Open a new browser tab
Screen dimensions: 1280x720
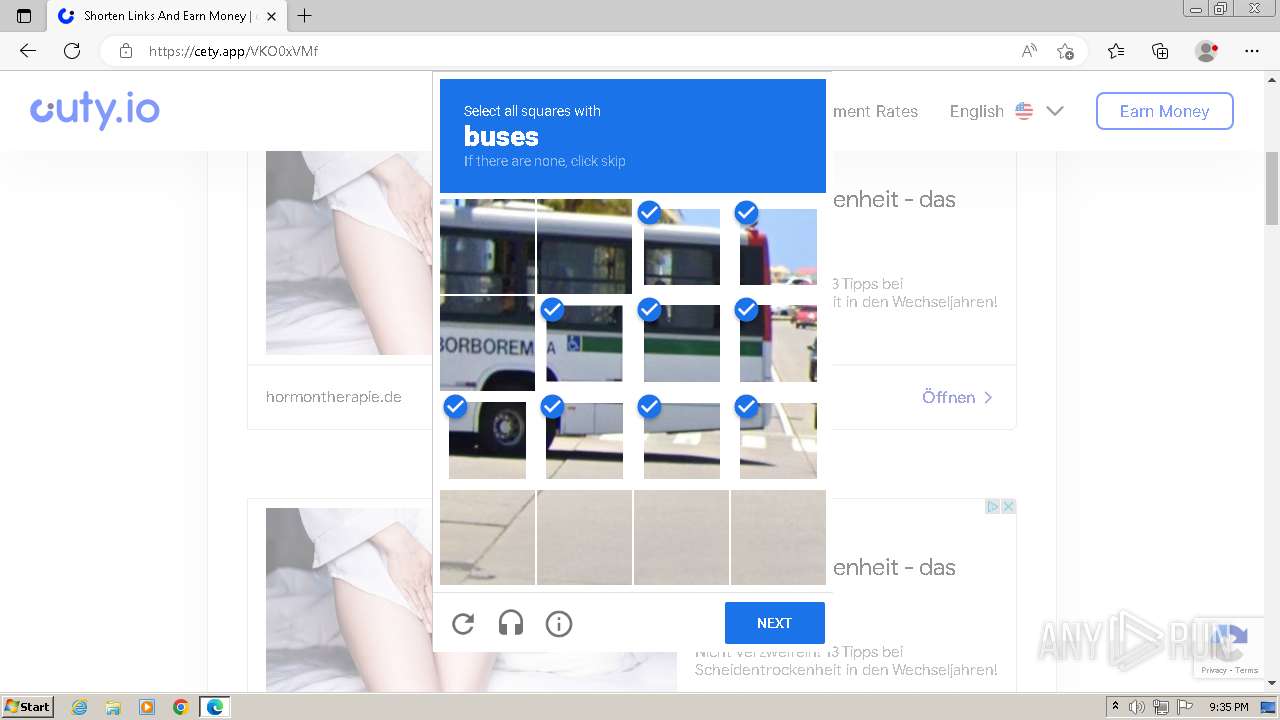click(x=305, y=16)
